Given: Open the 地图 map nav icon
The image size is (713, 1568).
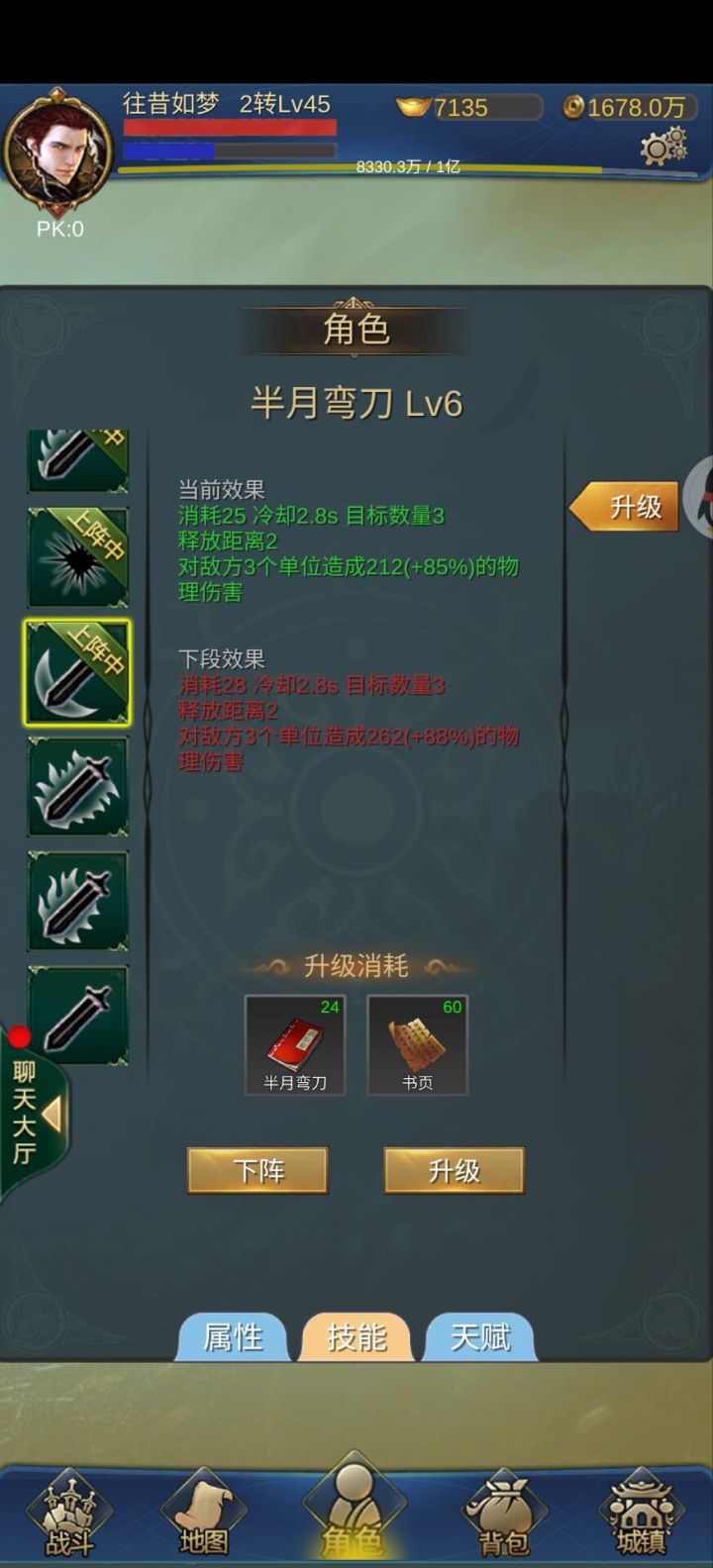Looking at the screenshot, I should pos(204,1517).
